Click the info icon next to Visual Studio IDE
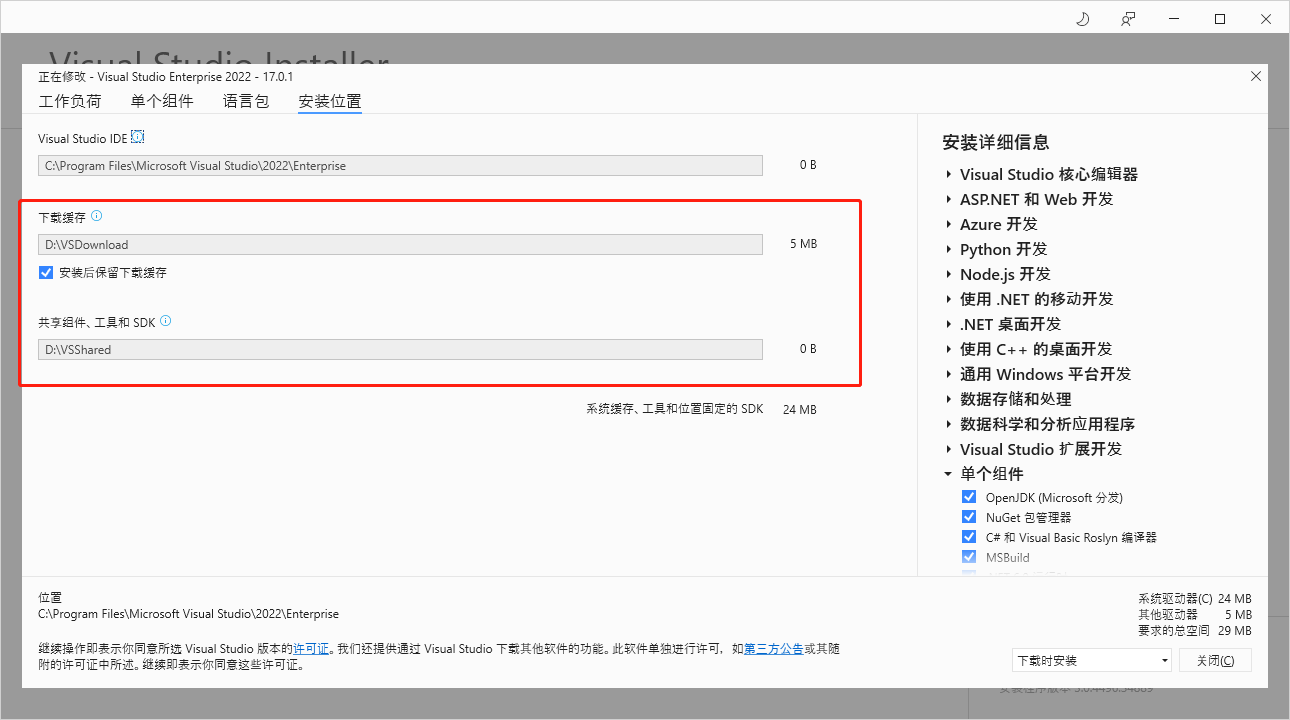The image size is (1290, 720). [x=136, y=136]
